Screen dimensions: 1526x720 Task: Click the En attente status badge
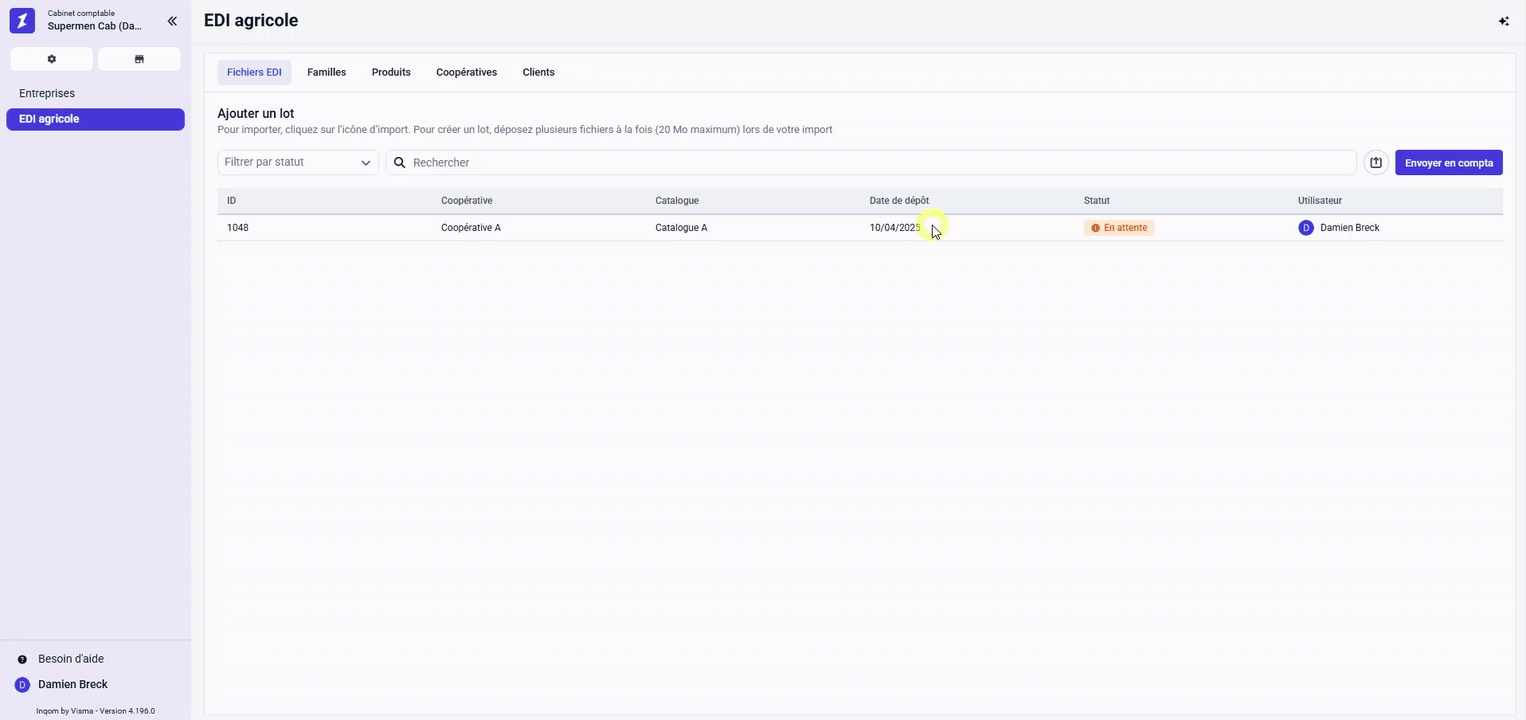pyautogui.click(x=1119, y=228)
